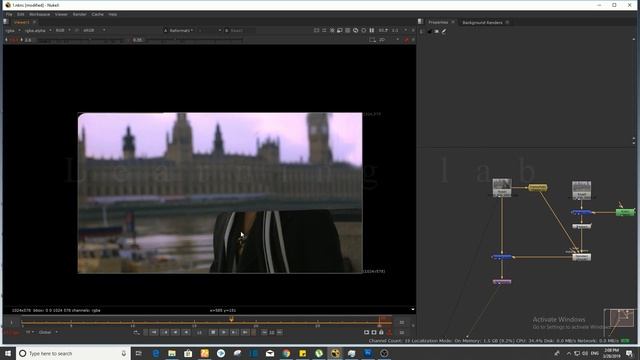The image size is (640, 360).
Task: Open the Render menu
Action: pos(80,14)
